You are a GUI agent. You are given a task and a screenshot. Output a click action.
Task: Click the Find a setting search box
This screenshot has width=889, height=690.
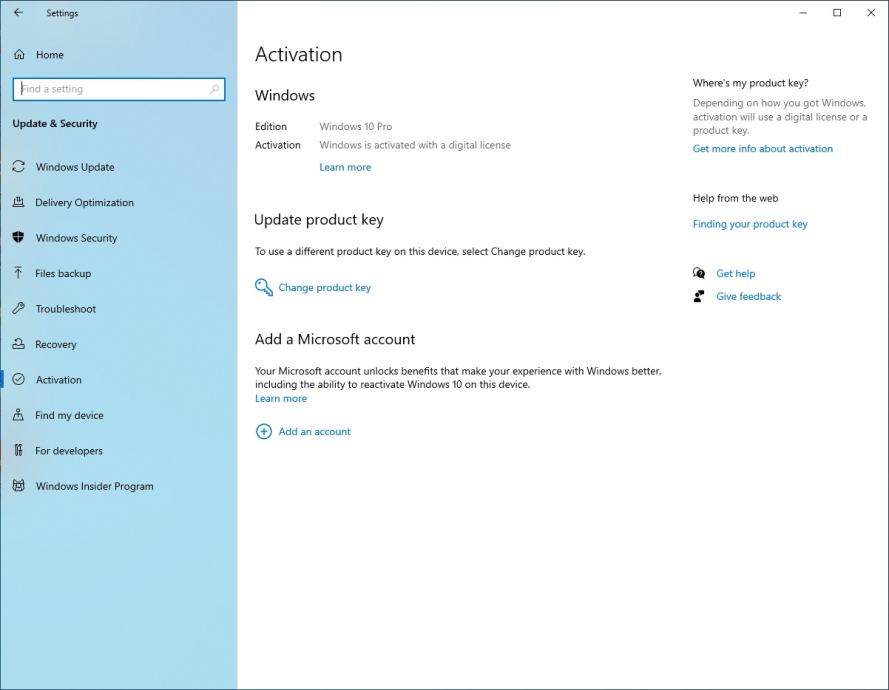(112, 89)
